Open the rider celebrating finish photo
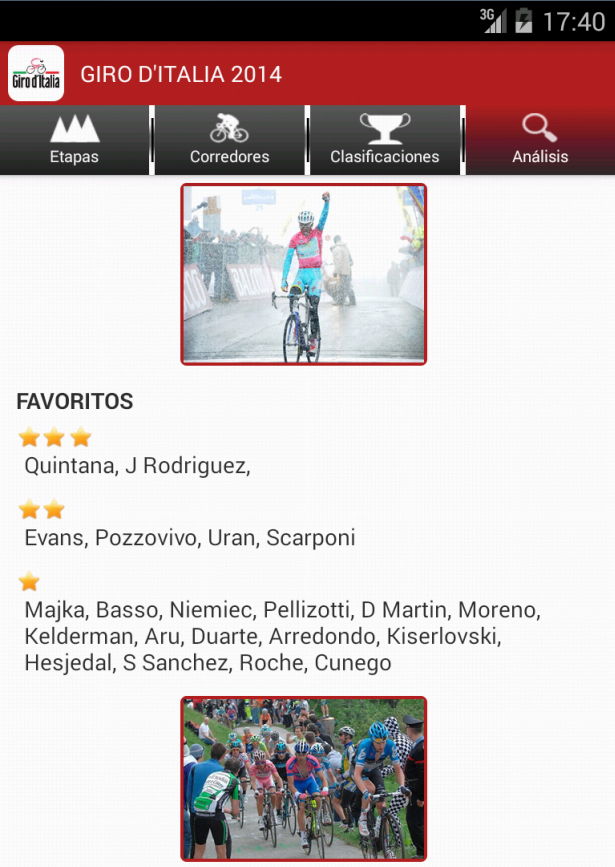This screenshot has height=867, width=615. [x=304, y=274]
